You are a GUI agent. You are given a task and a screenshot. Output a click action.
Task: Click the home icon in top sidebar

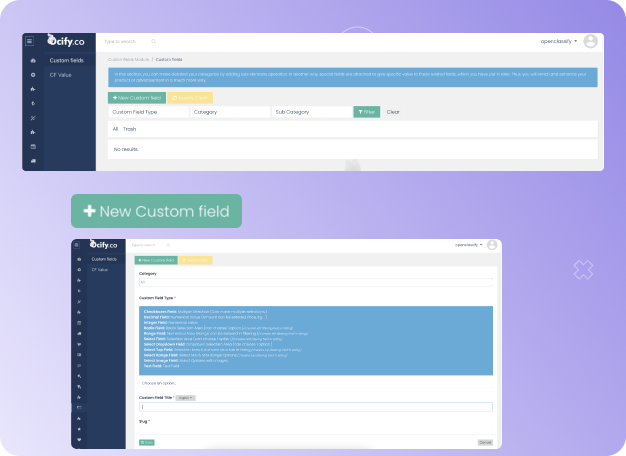tap(33, 61)
